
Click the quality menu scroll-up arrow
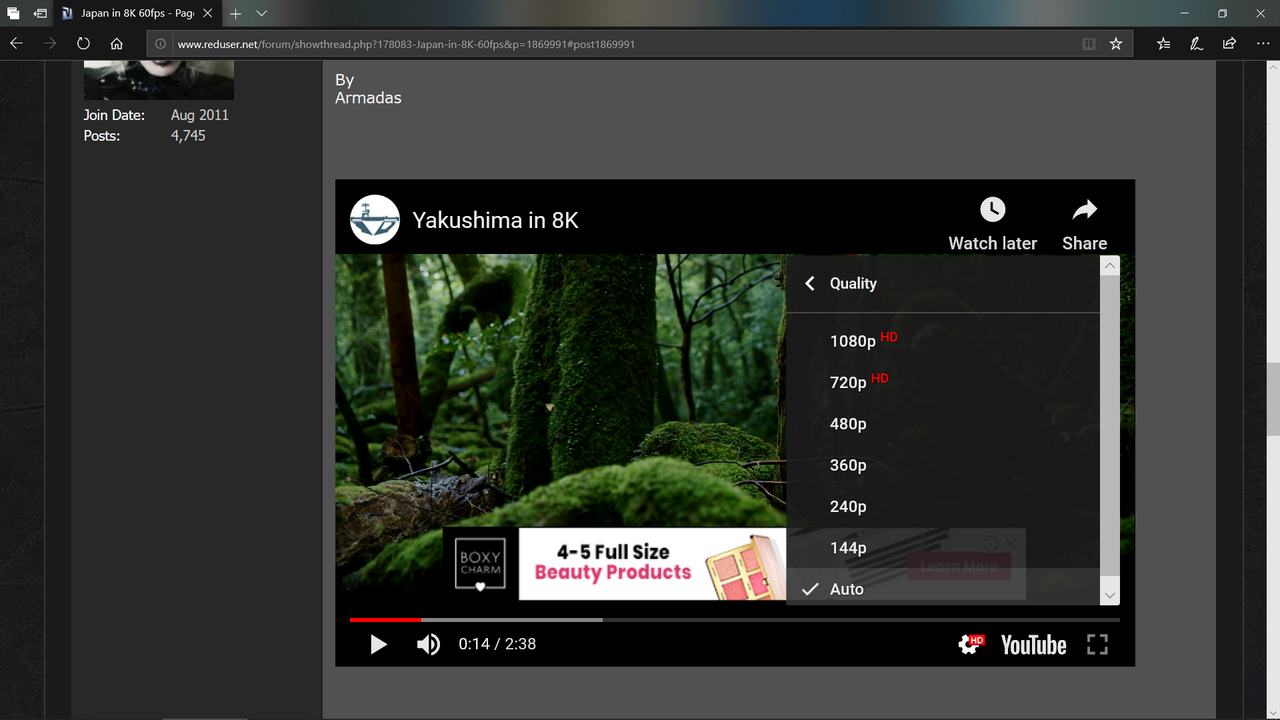pos(1109,266)
